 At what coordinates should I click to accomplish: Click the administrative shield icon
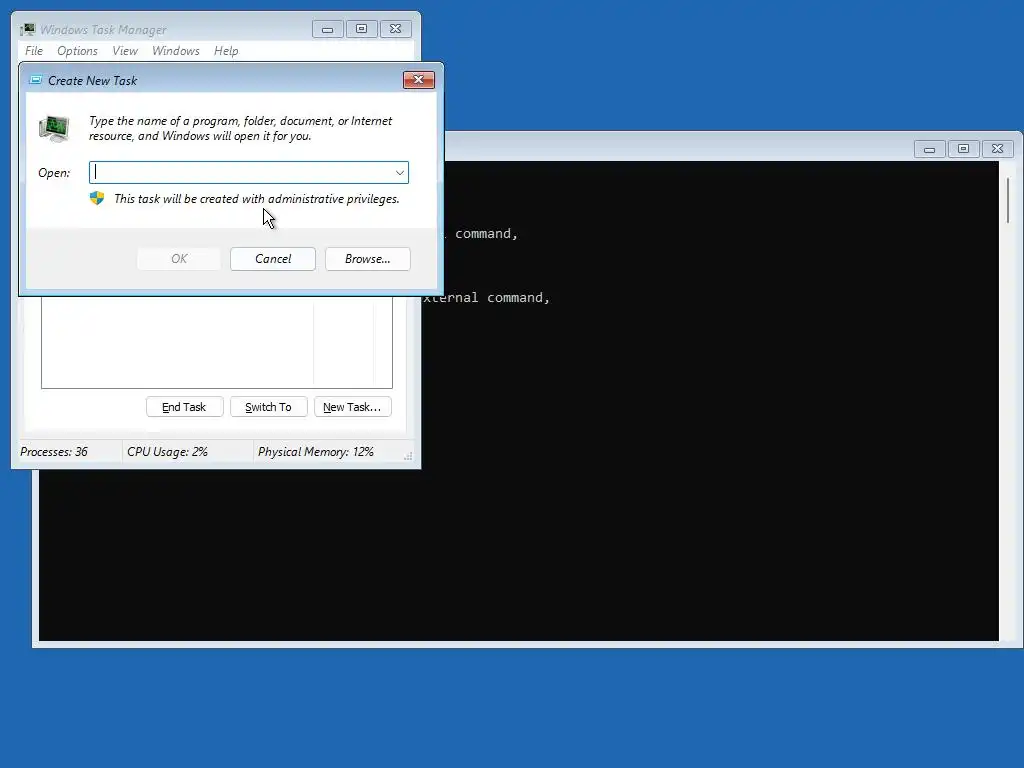click(x=97, y=199)
